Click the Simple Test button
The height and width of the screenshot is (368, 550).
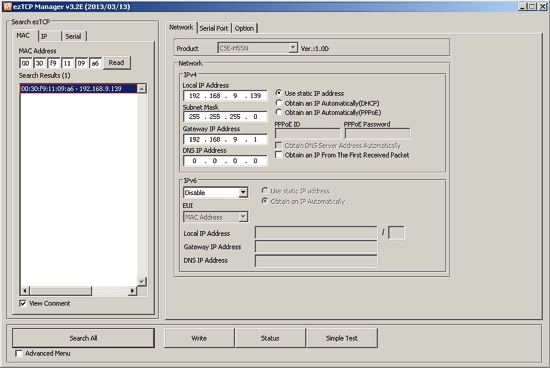pos(342,338)
